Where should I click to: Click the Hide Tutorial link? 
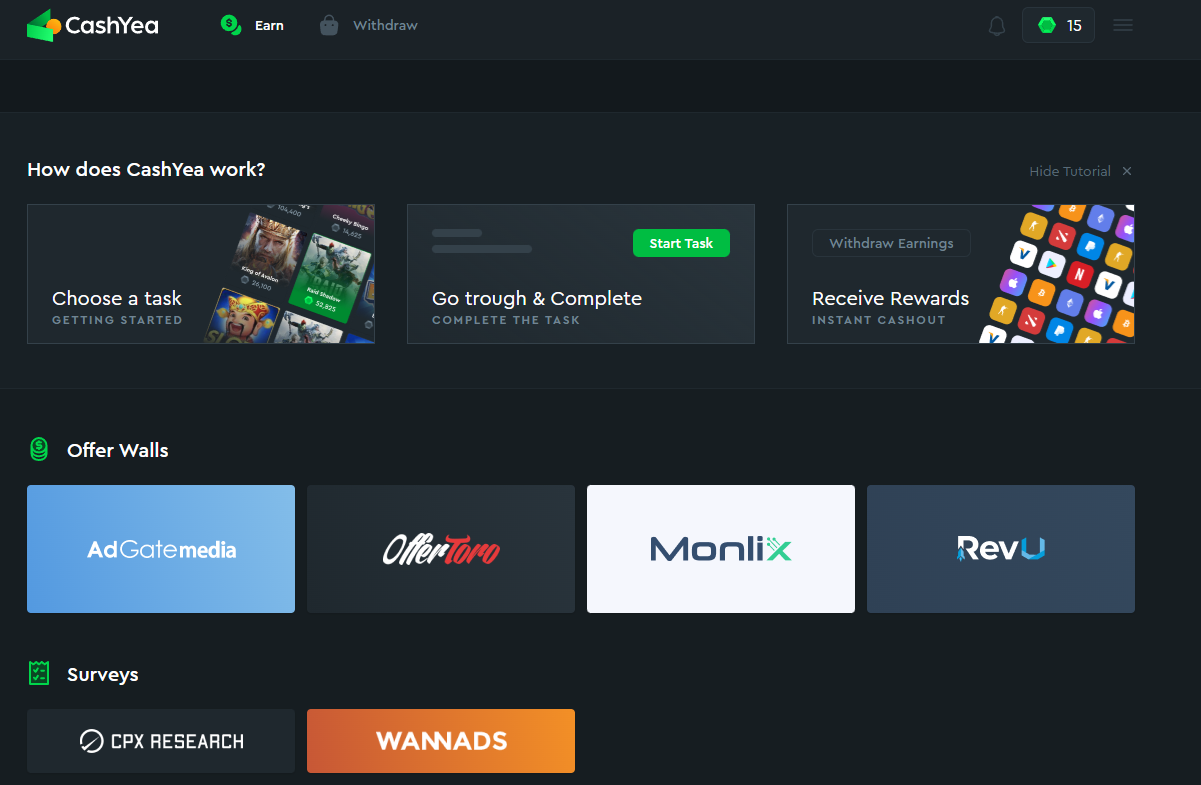(1070, 171)
